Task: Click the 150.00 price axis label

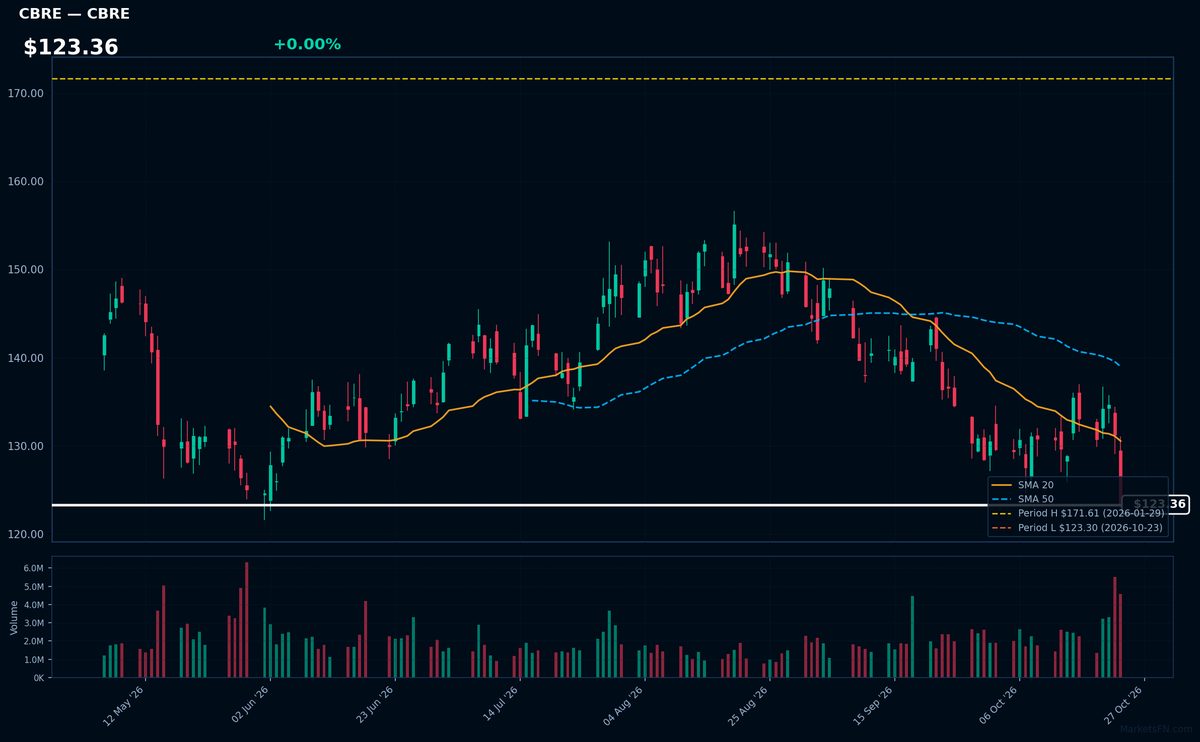Action: click(x=27, y=270)
